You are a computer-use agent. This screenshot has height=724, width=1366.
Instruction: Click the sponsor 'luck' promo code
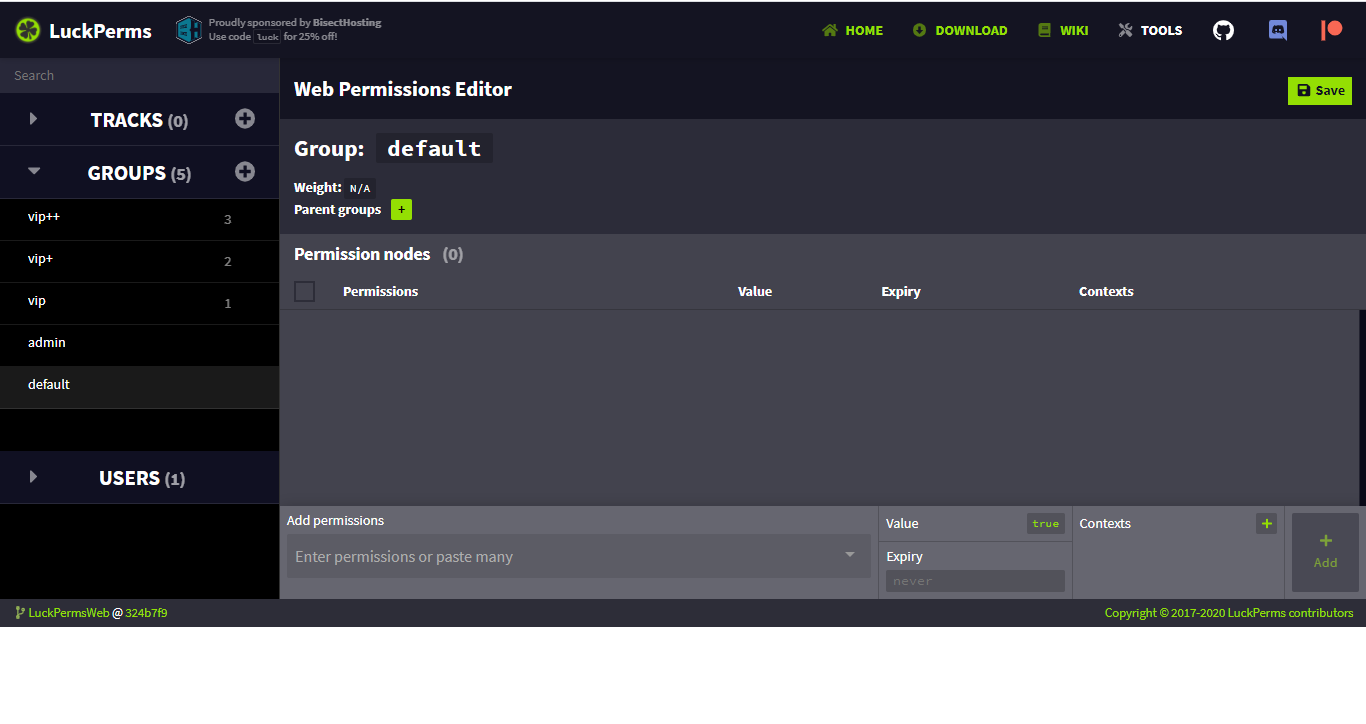pyautogui.click(x=267, y=37)
